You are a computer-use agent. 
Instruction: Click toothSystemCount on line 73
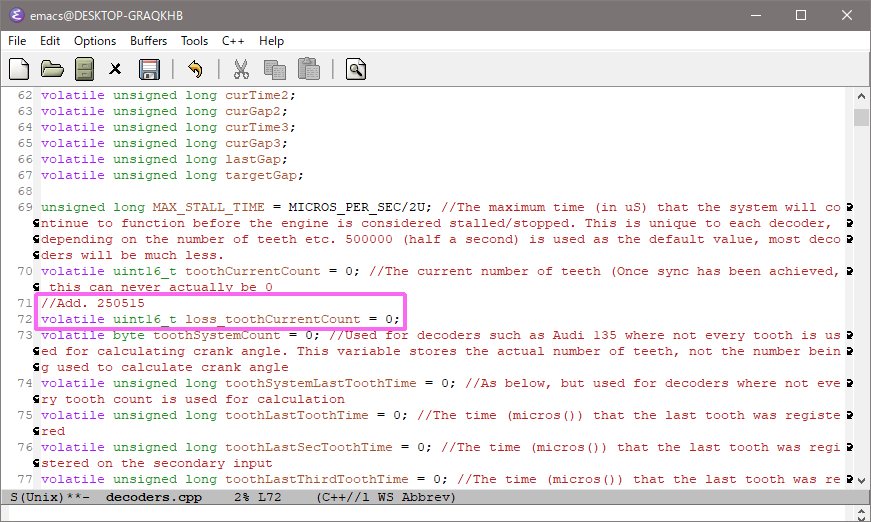217,335
